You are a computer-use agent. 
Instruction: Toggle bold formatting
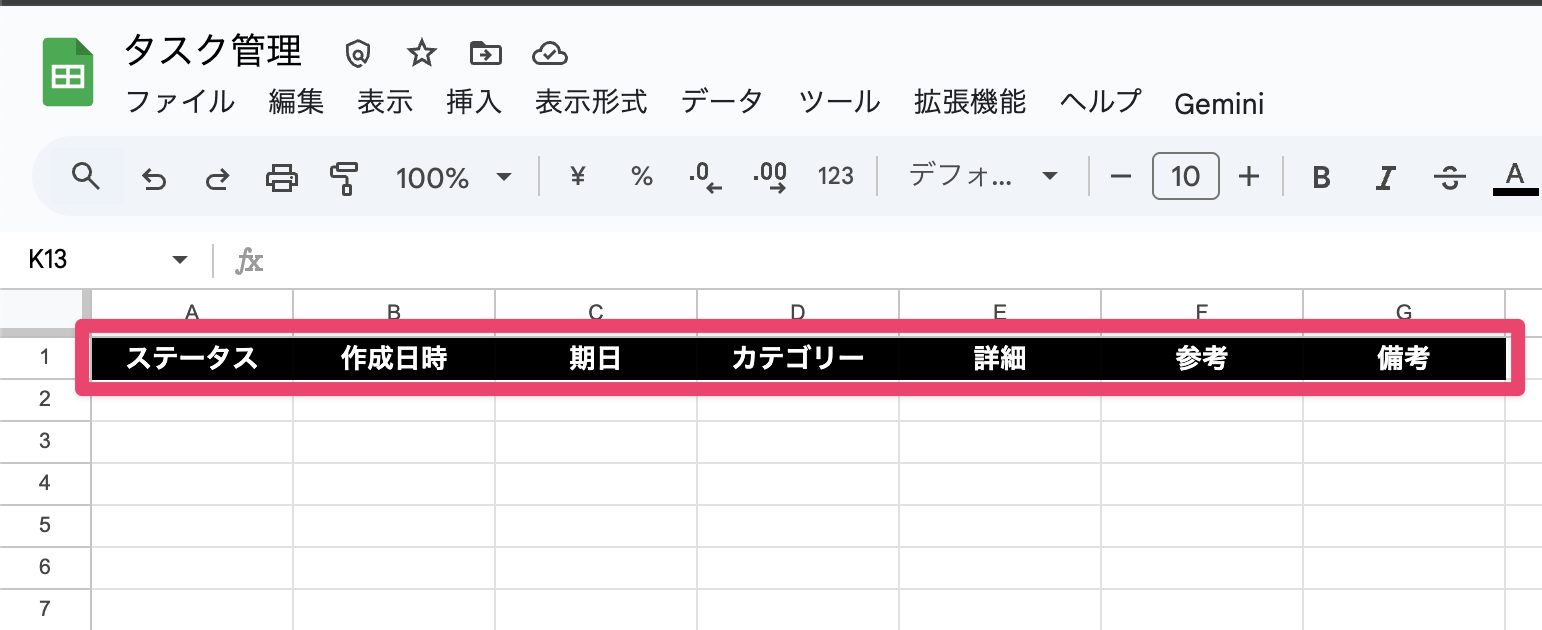coord(1321,176)
